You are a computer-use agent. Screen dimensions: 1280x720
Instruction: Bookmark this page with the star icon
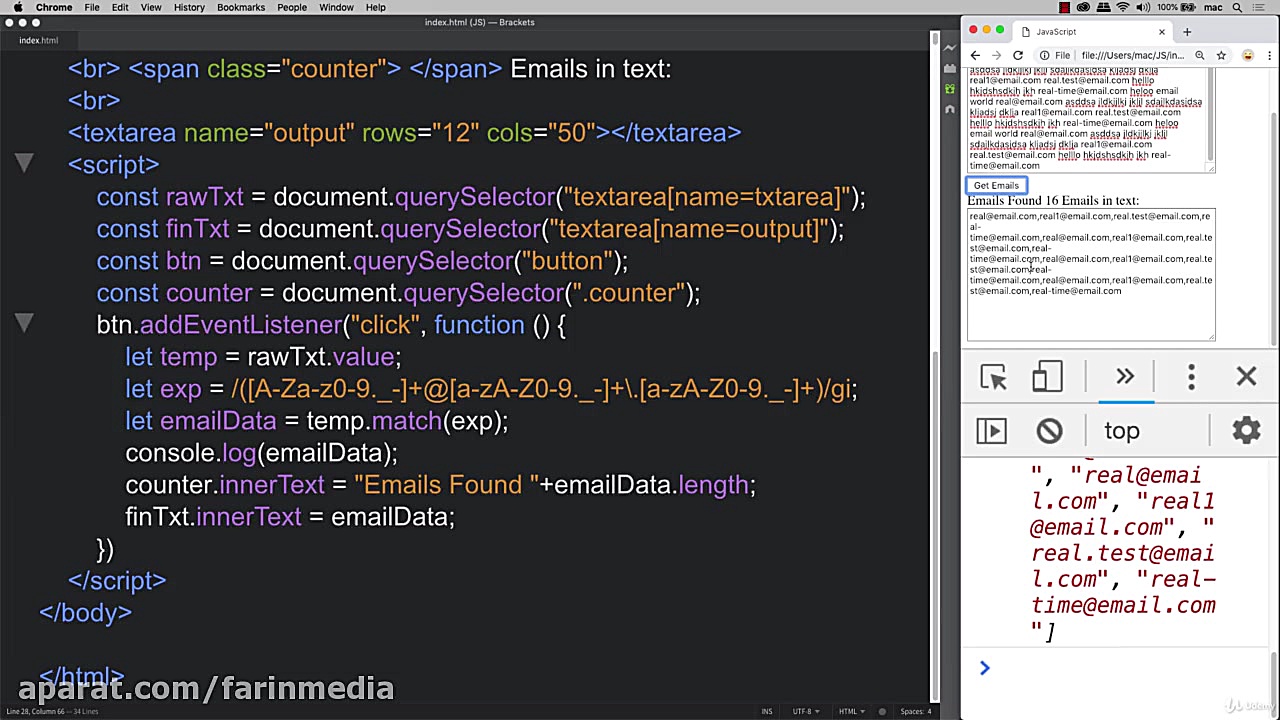1221,55
